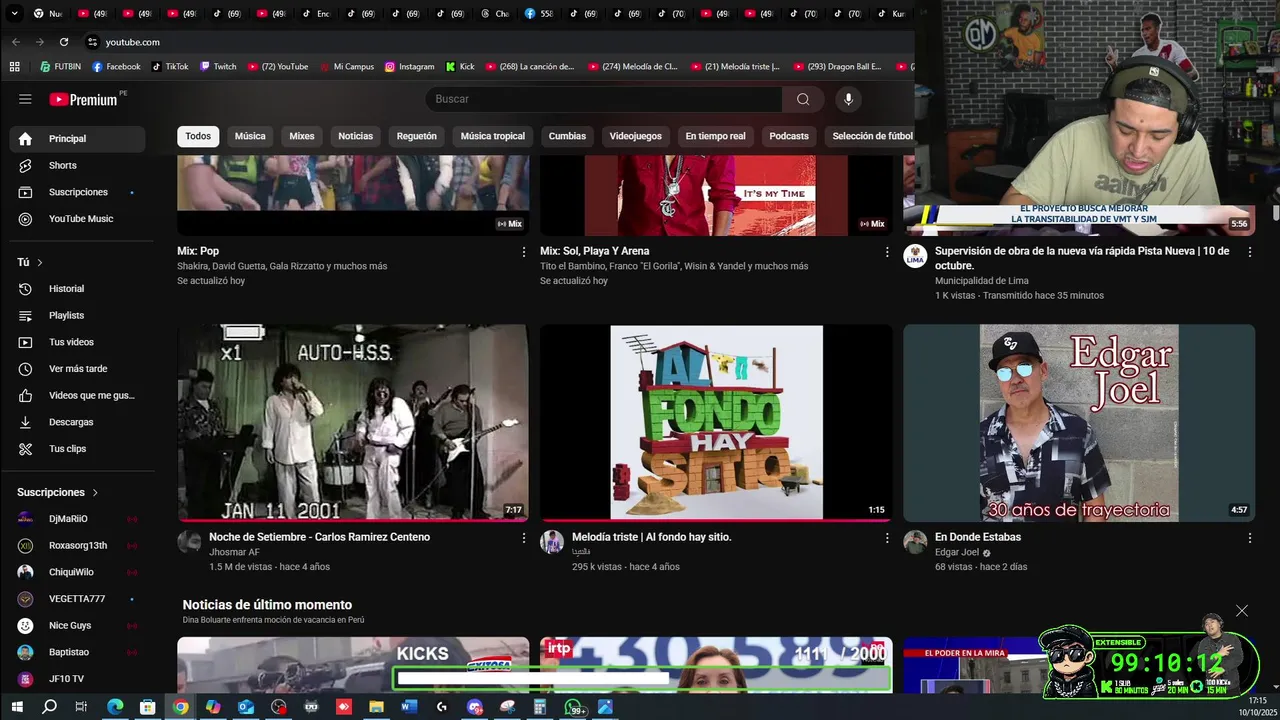Open Shorts in the sidebar

[77, 165]
